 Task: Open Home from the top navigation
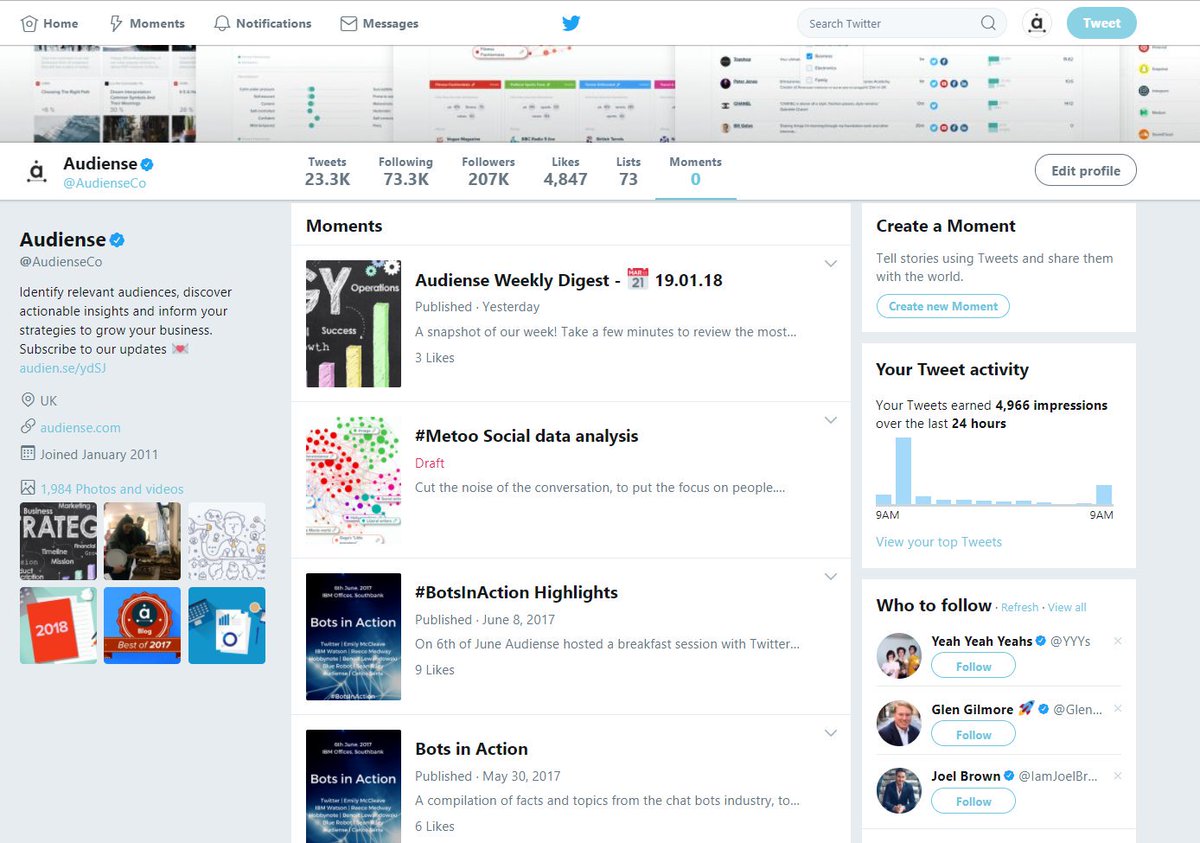coord(49,23)
